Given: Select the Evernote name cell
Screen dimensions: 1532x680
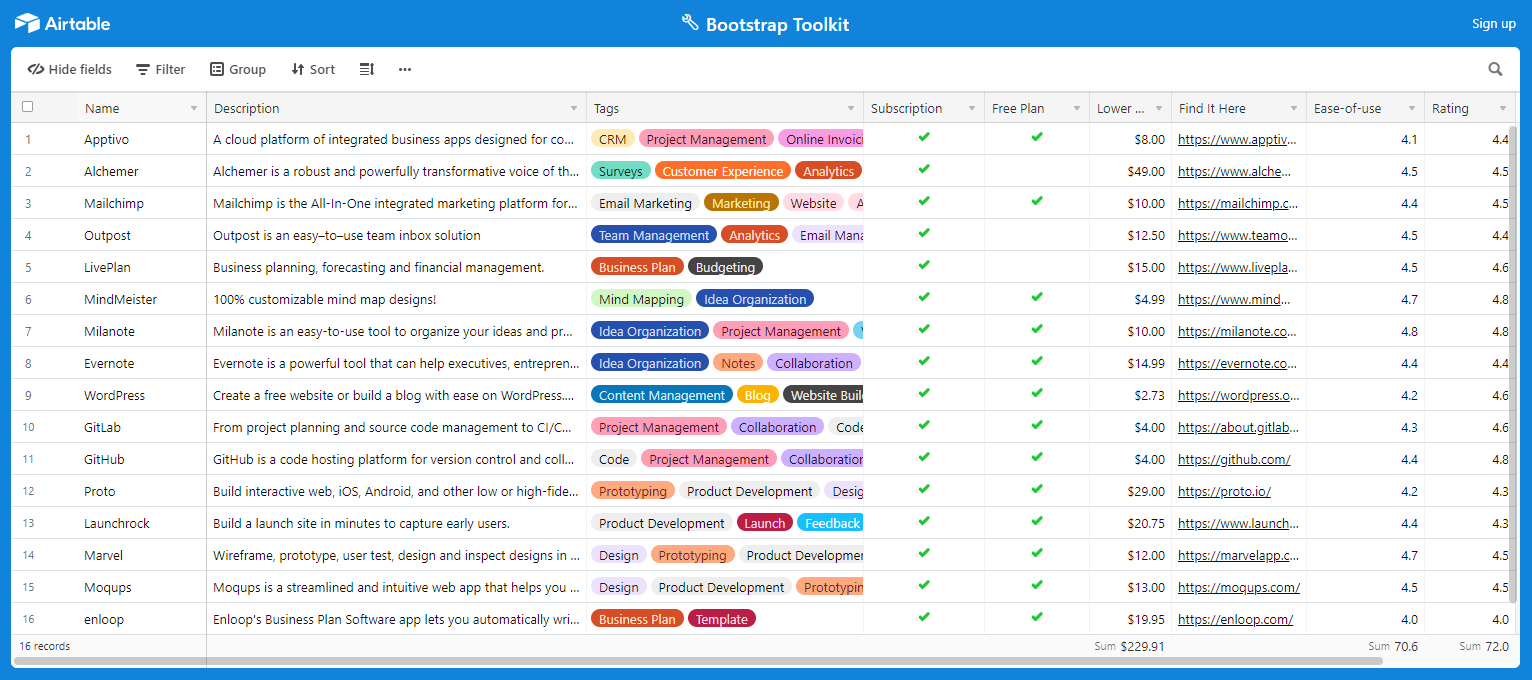Looking at the screenshot, I should [141, 363].
